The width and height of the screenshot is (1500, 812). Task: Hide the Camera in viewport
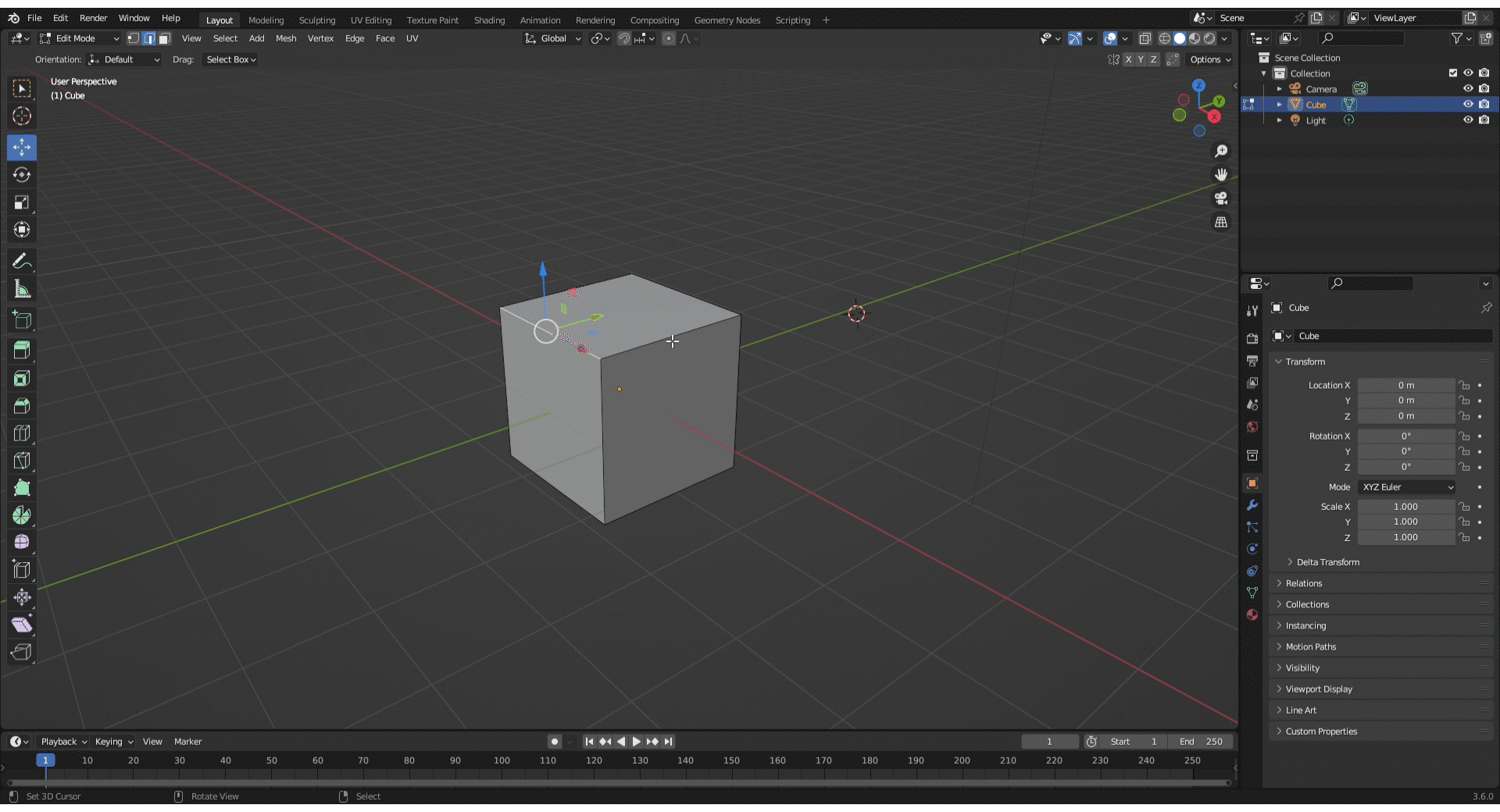(1467, 89)
